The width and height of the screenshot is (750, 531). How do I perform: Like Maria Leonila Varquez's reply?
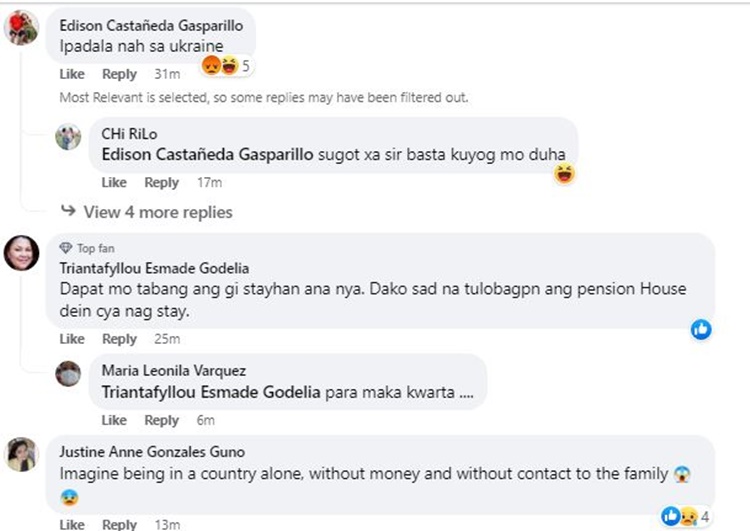[114, 420]
